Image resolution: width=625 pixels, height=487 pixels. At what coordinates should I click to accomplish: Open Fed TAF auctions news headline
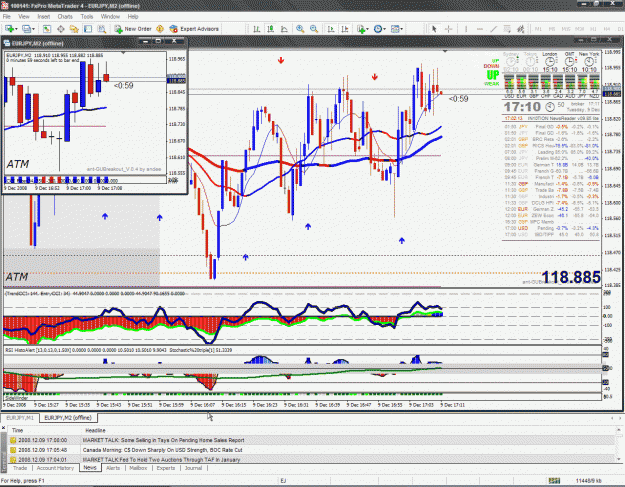coord(161,460)
